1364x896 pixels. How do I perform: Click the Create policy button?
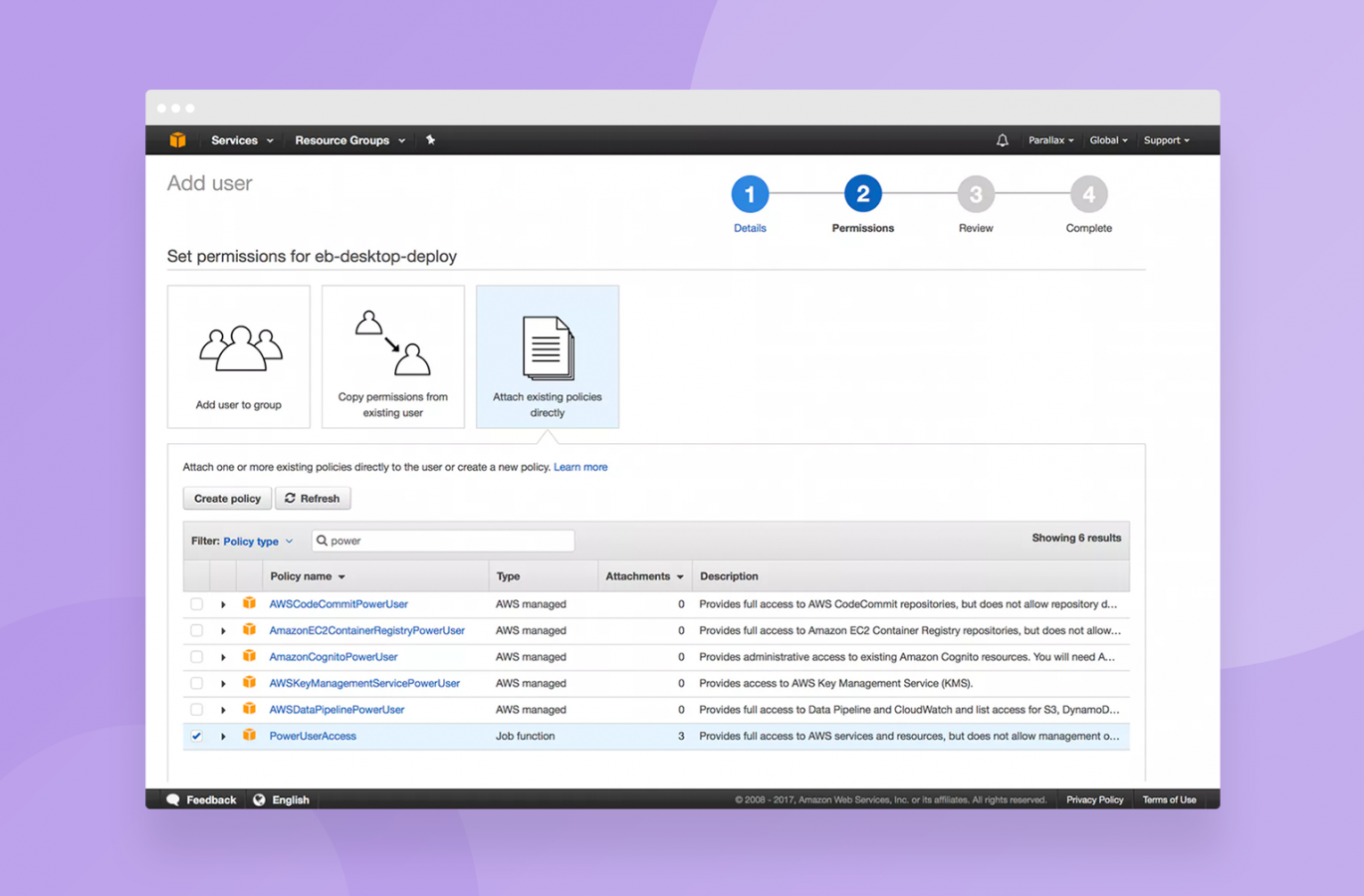[x=227, y=499]
